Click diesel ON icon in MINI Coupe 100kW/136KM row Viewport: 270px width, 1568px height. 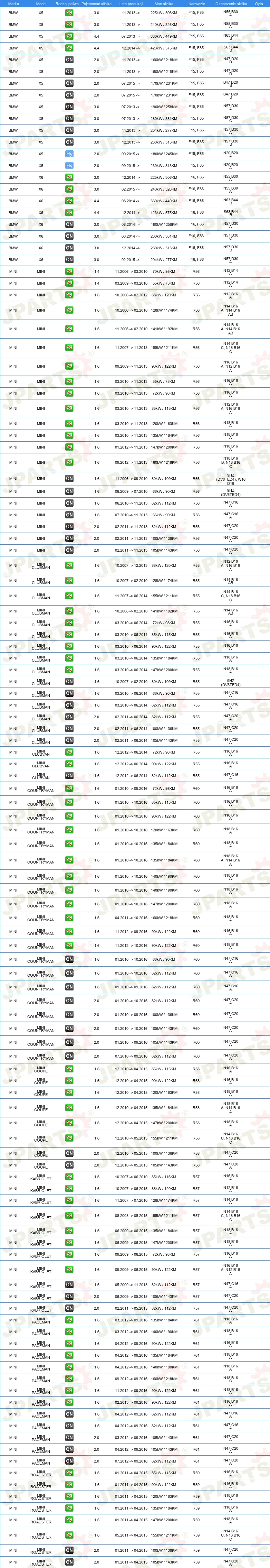click(69, 1153)
